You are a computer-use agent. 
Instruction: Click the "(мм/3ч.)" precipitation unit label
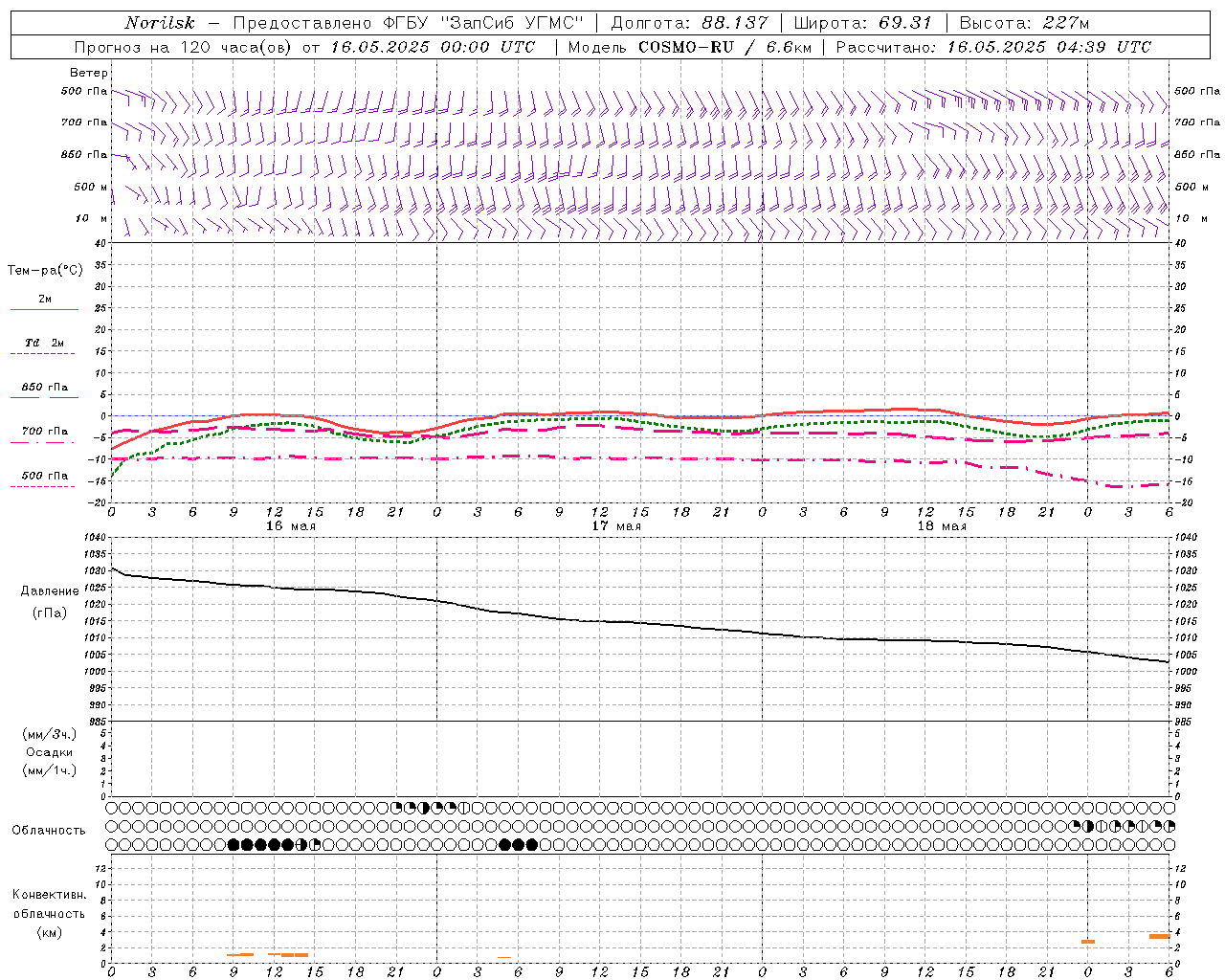(50, 734)
